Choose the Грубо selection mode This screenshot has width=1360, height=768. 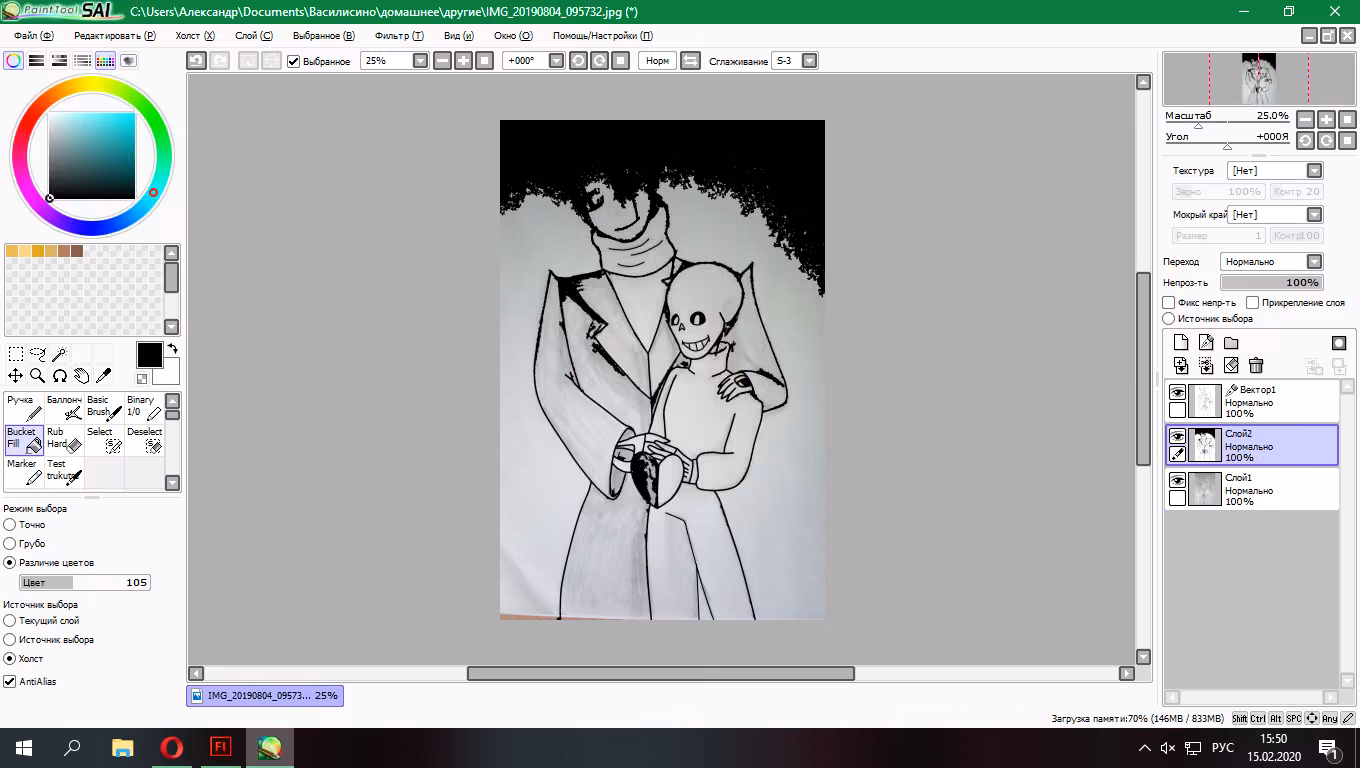tap(10, 543)
